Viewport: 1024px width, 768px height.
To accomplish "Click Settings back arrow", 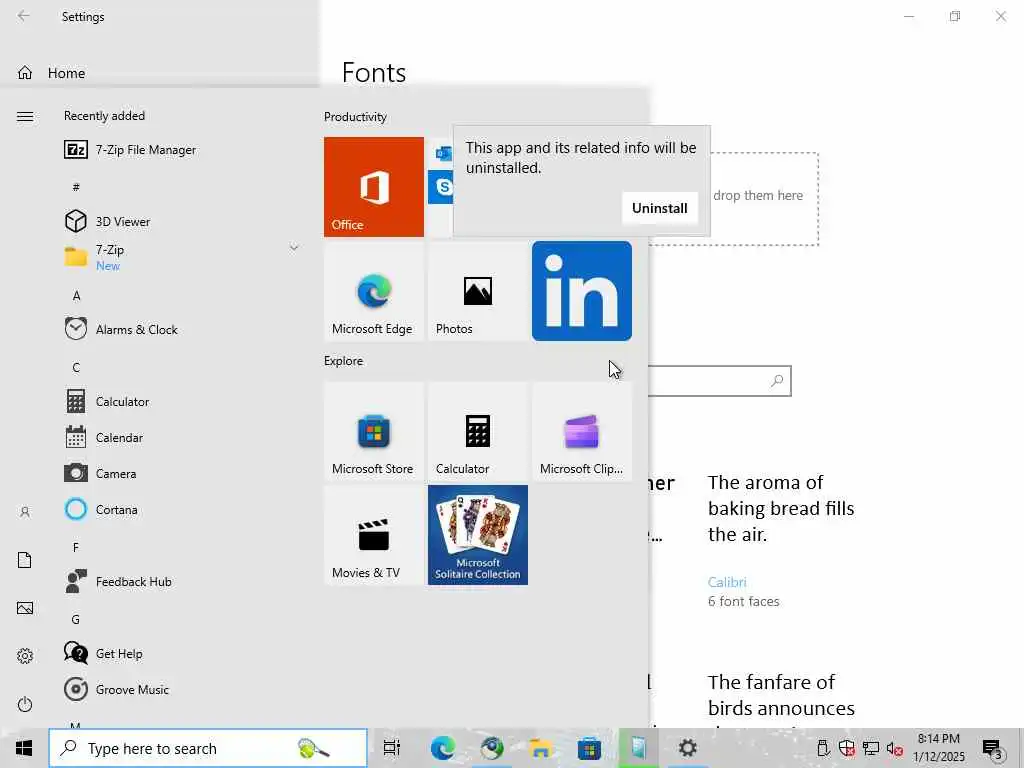I will [24, 16].
